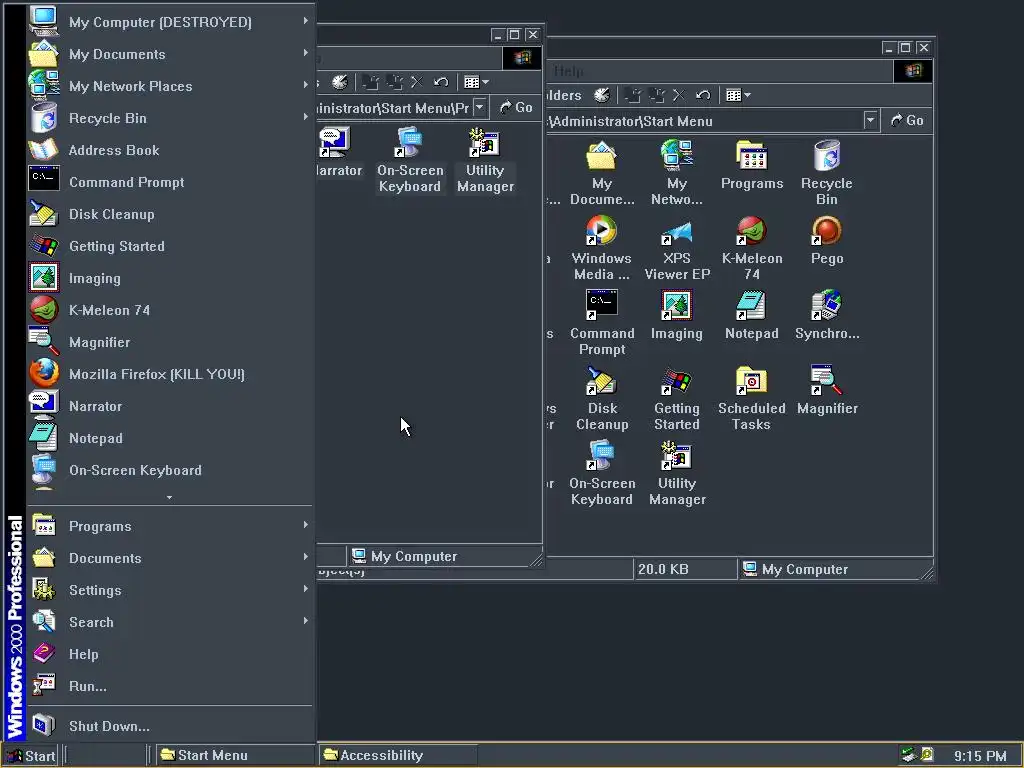Select Magnifier shortcut in Start Menu window
Screen dimensions: 1024x768
(x=827, y=391)
